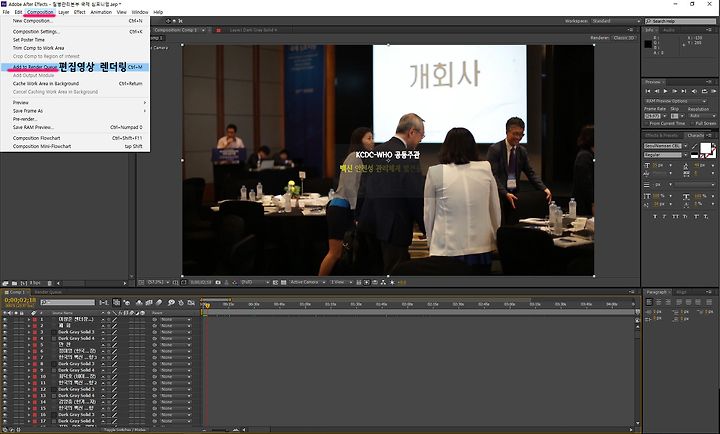720x434 pixels.
Task: Switch to the Audio panel tab
Action: tap(669, 30)
